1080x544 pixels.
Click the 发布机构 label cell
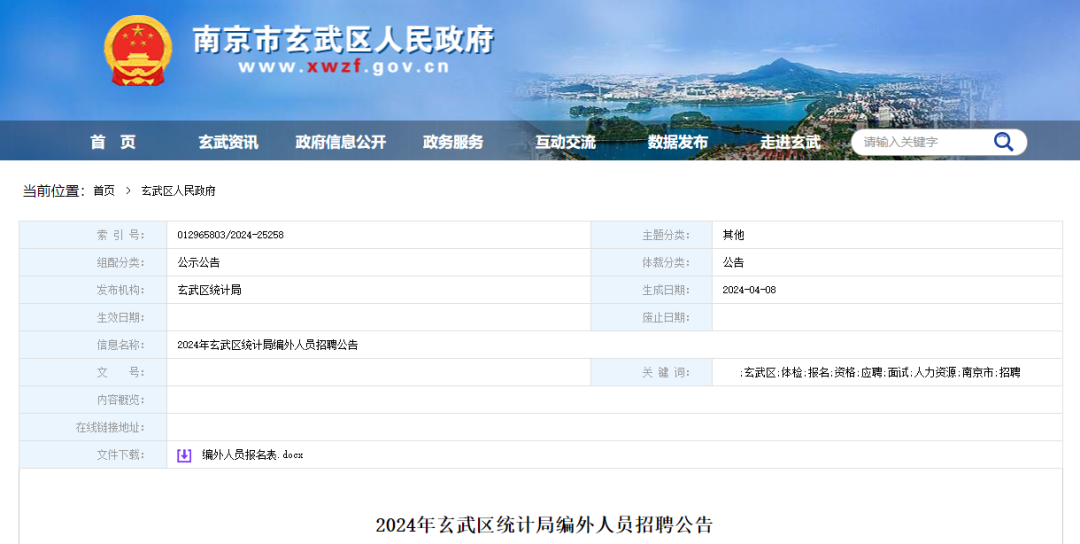tap(93, 290)
